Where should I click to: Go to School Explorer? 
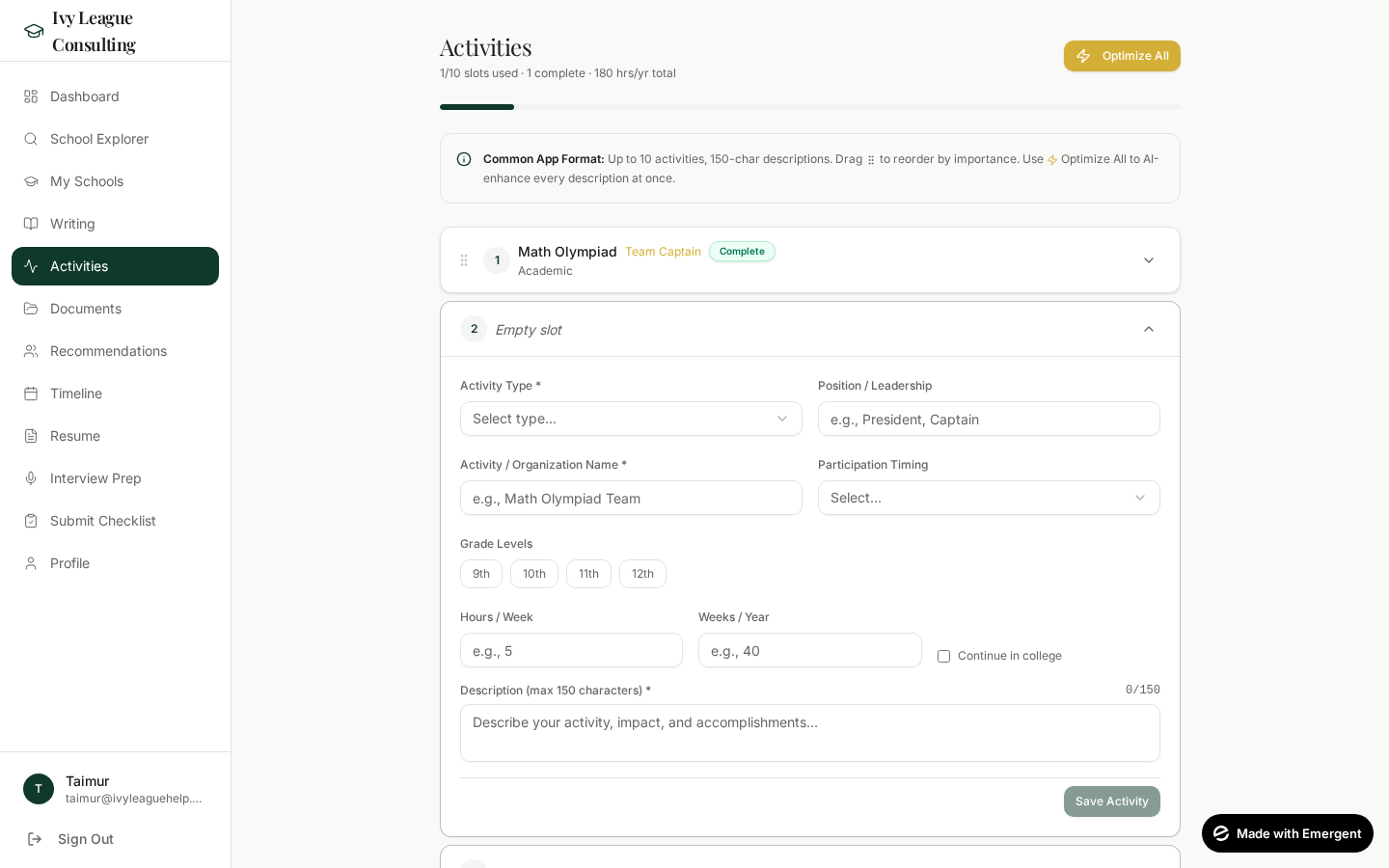point(115,139)
